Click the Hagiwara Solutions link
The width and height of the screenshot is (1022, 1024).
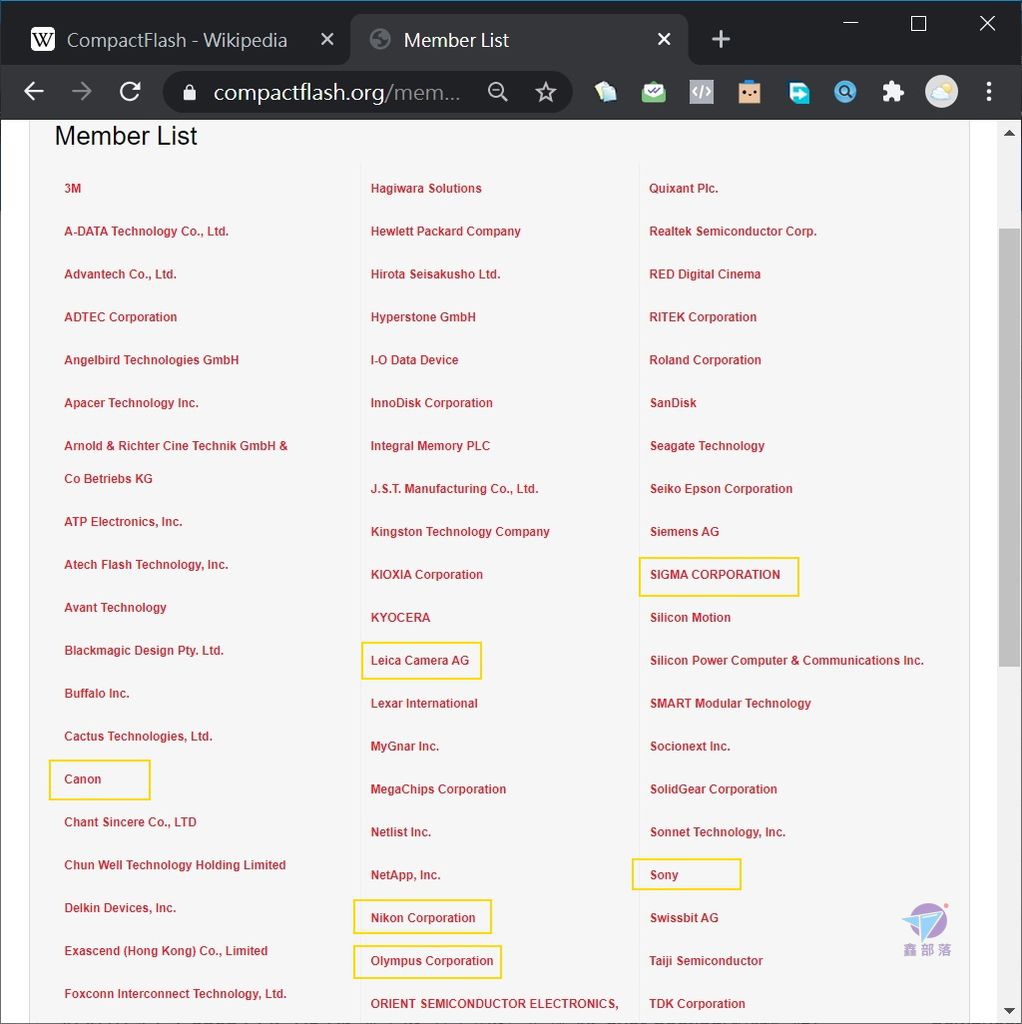(x=426, y=188)
